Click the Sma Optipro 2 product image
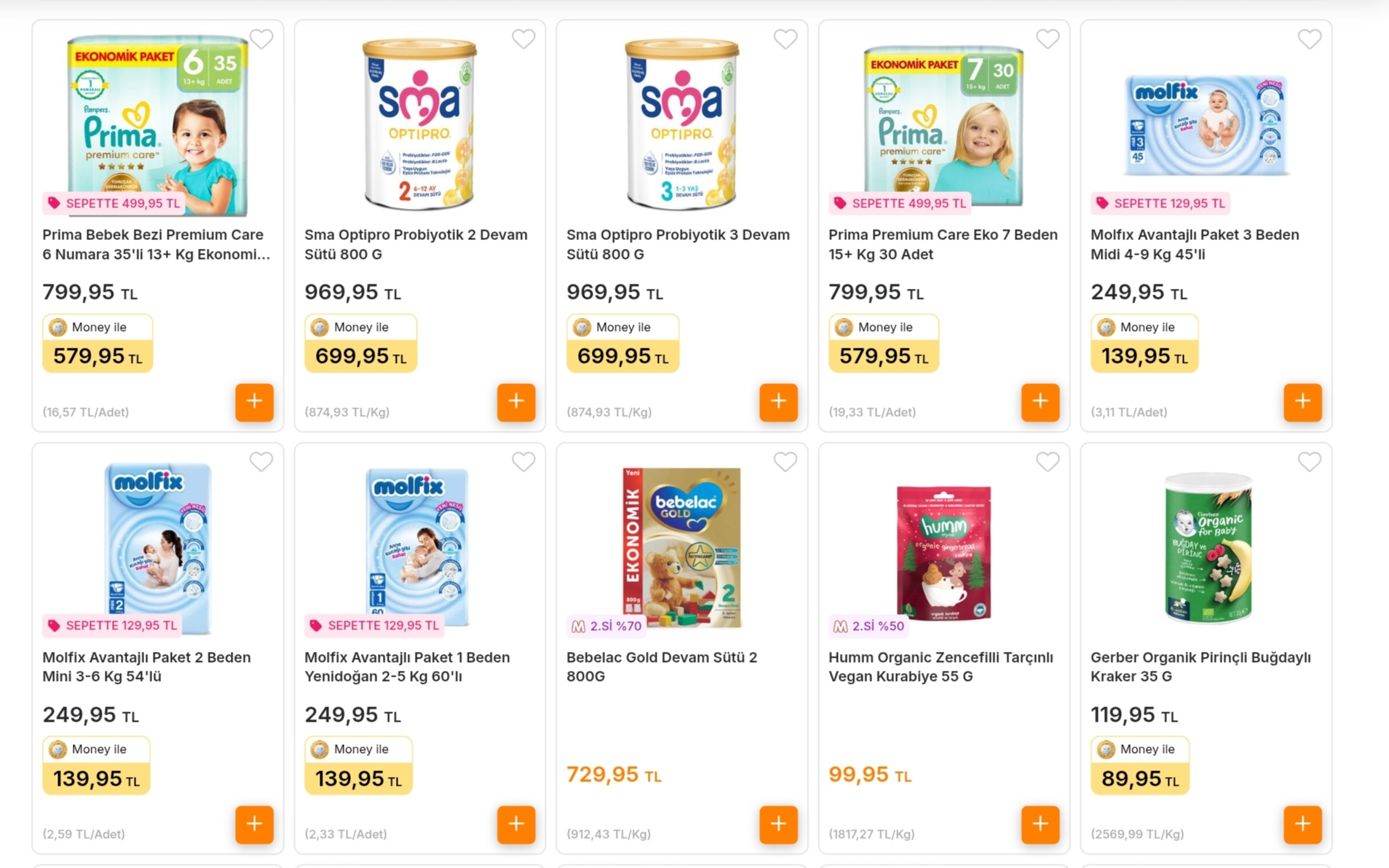This screenshot has height=868, width=1389. (x=419, y=124)
